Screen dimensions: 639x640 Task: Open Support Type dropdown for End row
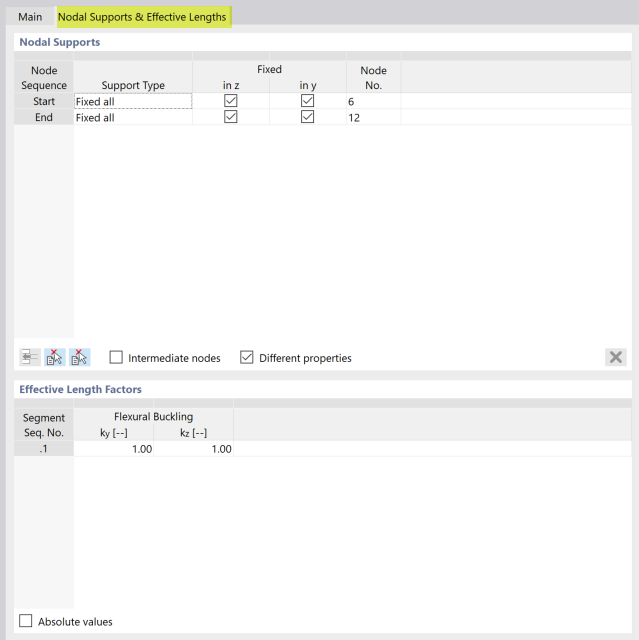[x=133, y=118]
